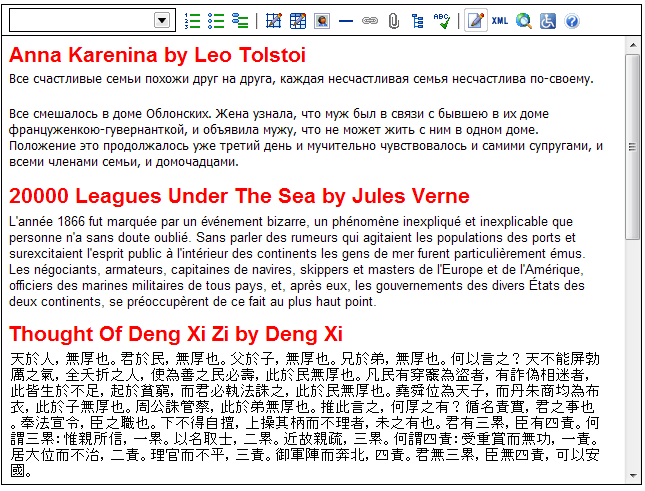Click the line starting 'Все счастливые семьи'

point(301,79)
